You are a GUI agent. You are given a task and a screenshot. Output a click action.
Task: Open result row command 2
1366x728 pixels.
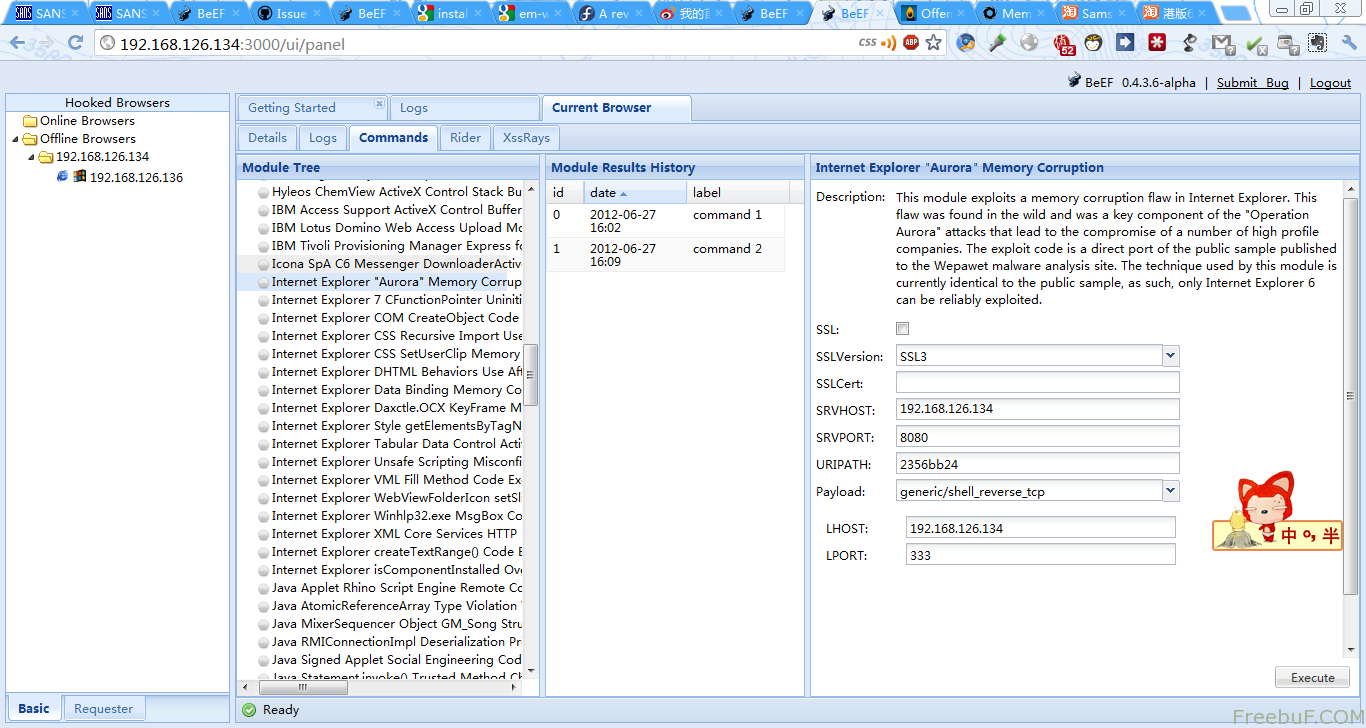665,255
